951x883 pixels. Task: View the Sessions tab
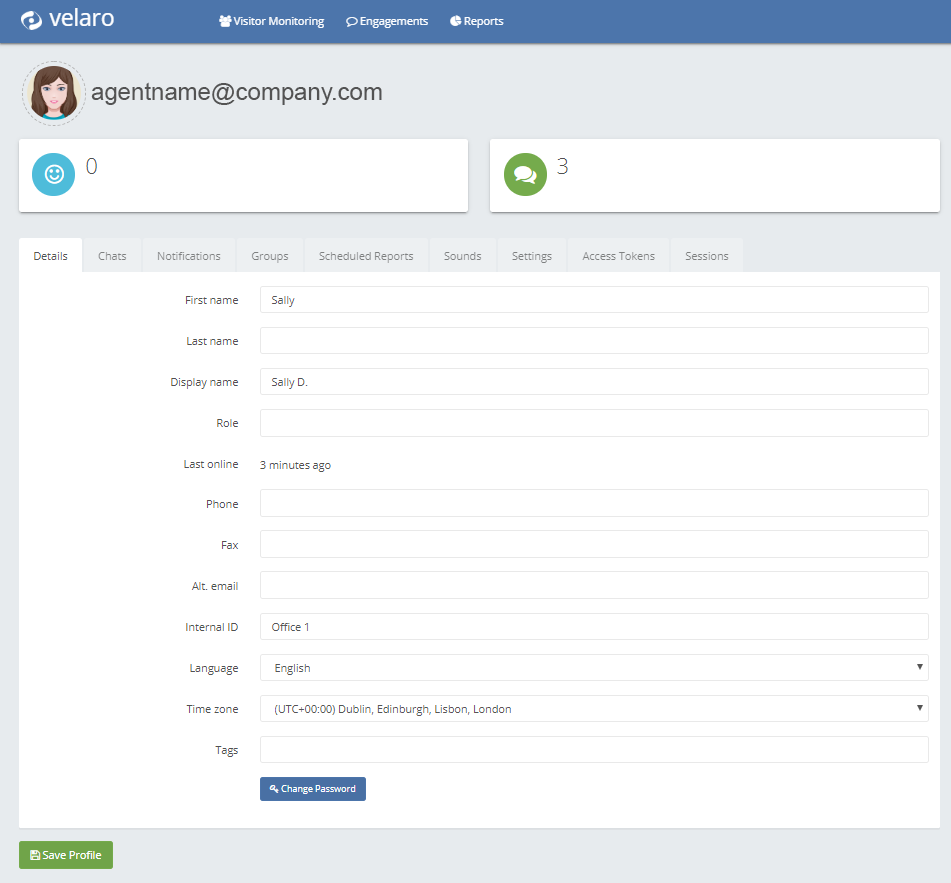(706, 256)
